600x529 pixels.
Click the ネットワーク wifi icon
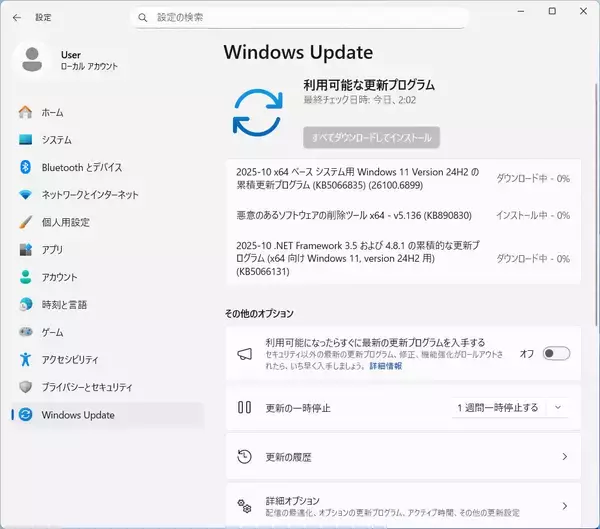click(x=25, y=195)
